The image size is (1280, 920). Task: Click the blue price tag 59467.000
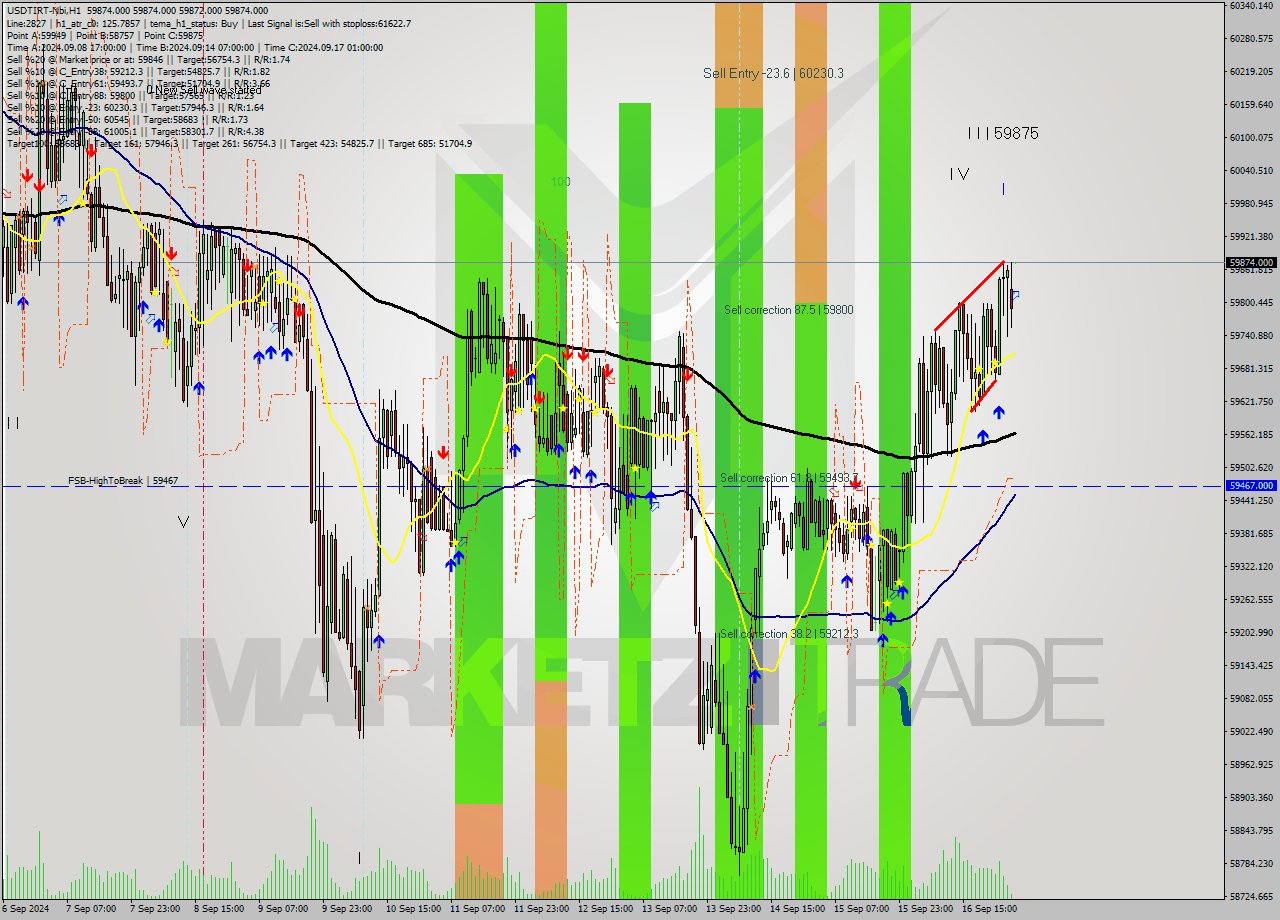(x=1252, y=485)
